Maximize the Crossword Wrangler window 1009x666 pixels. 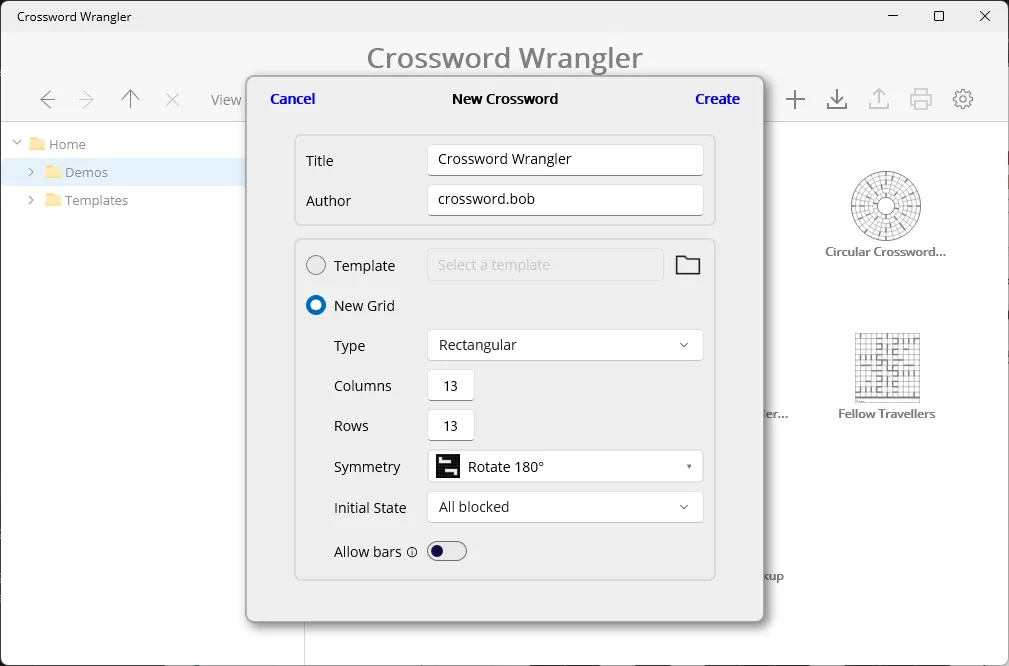tap(939, 16)
